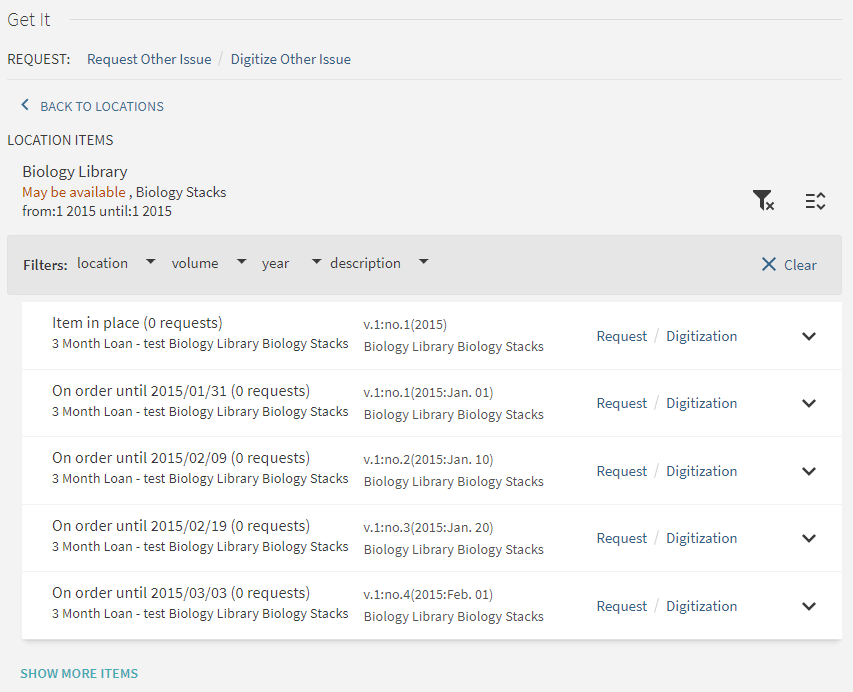Click 'On order until 2015/01/31' text
853x692 pixels.
tap(139, 391)
